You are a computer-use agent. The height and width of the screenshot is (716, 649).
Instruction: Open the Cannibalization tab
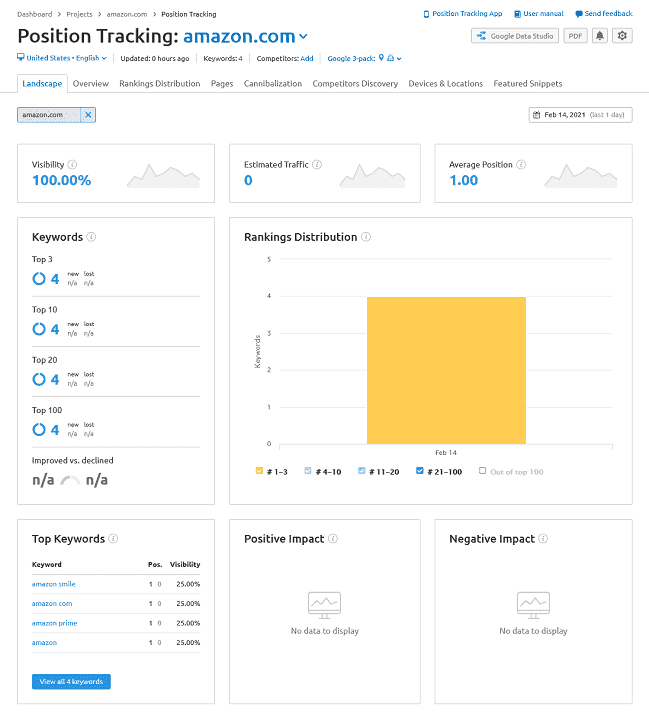(x=273, y=84)
